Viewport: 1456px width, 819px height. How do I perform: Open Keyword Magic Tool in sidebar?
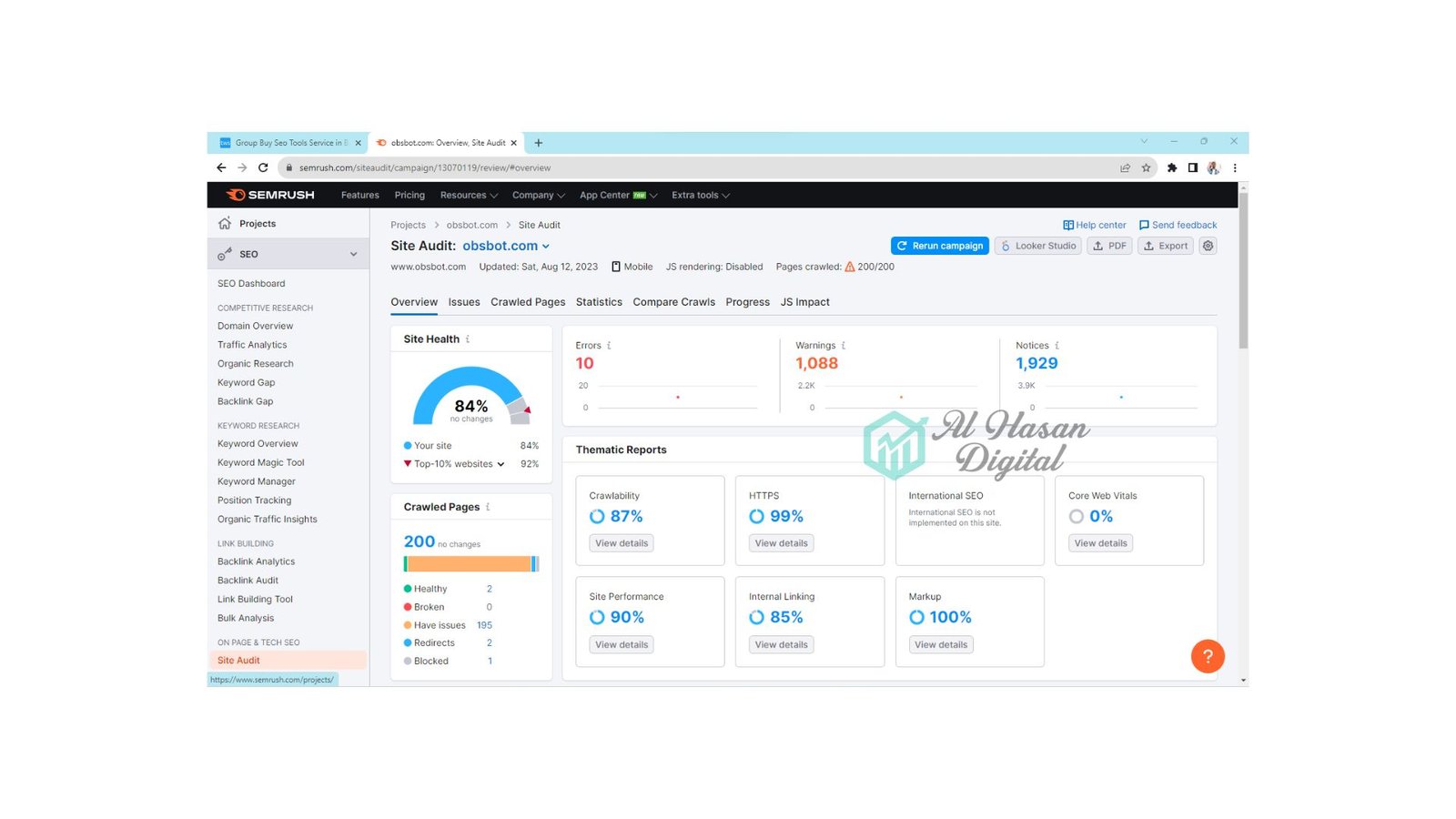pos(261,462)
